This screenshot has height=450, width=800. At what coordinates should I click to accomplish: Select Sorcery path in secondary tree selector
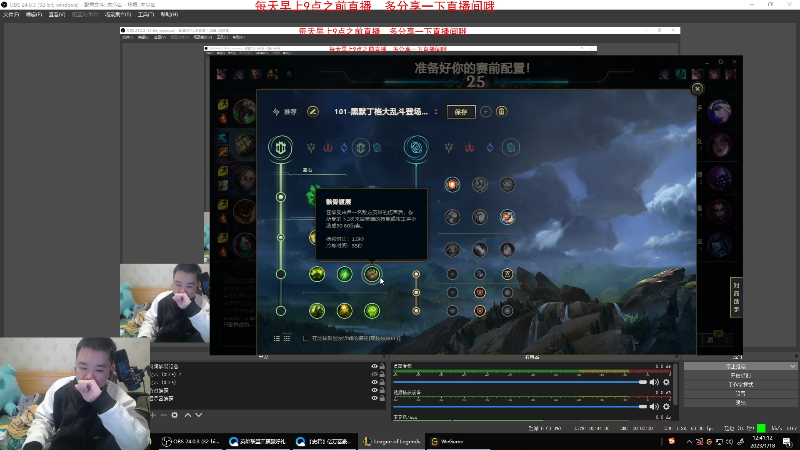tap(490, 148)
